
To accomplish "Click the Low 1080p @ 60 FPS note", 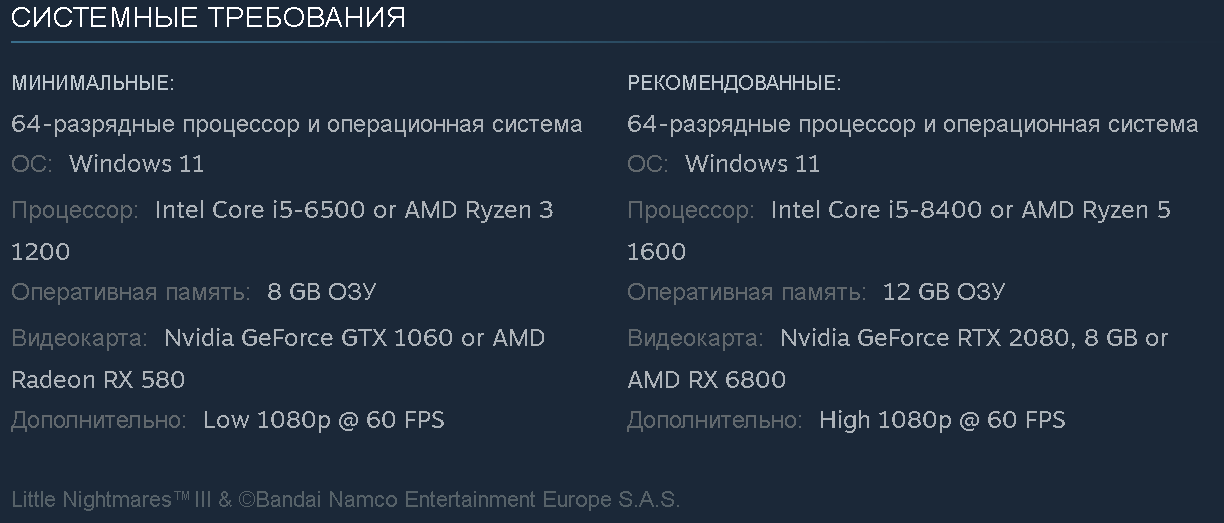I will pos(323,420).
